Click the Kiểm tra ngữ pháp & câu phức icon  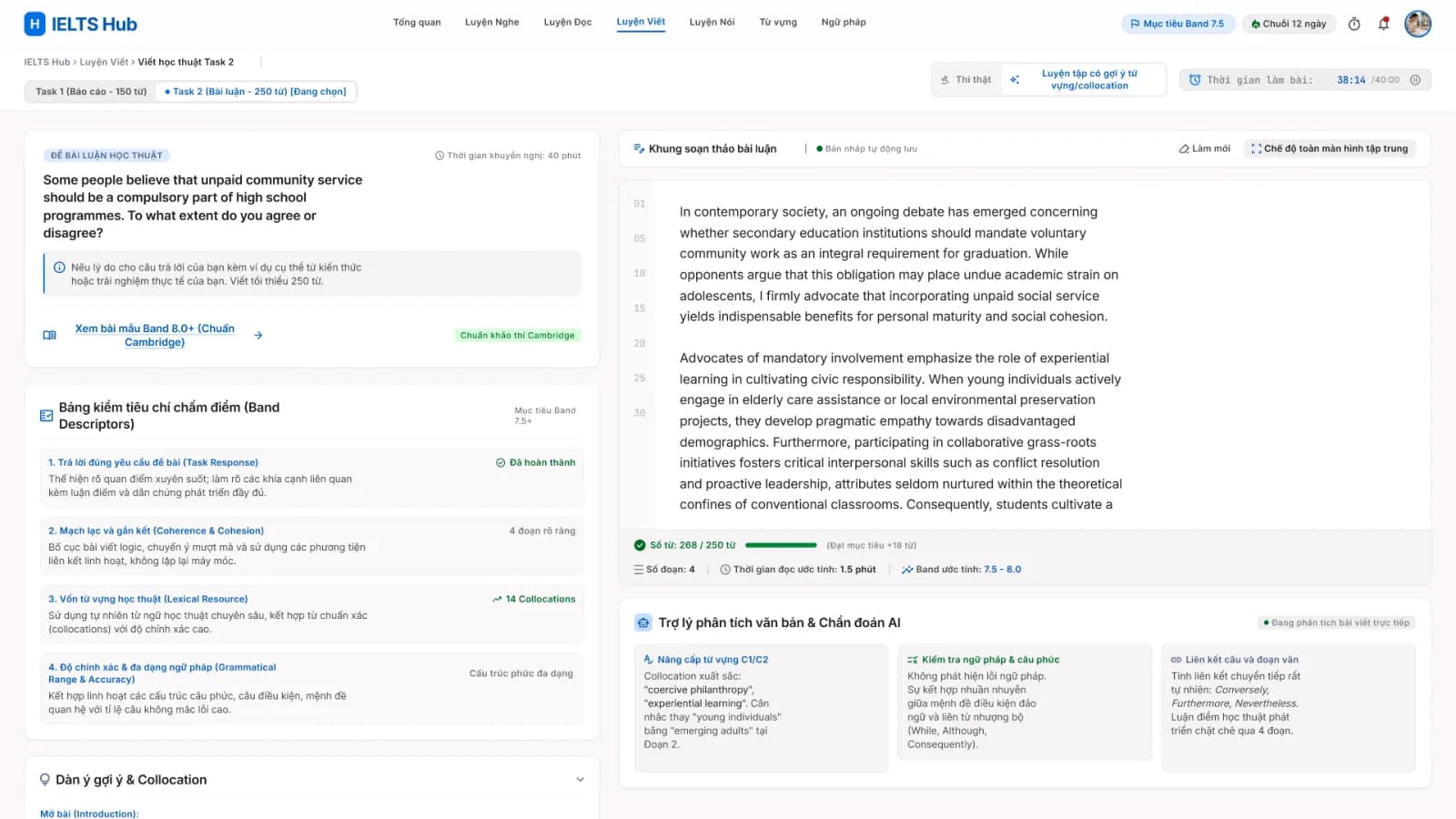pos(913,660)
